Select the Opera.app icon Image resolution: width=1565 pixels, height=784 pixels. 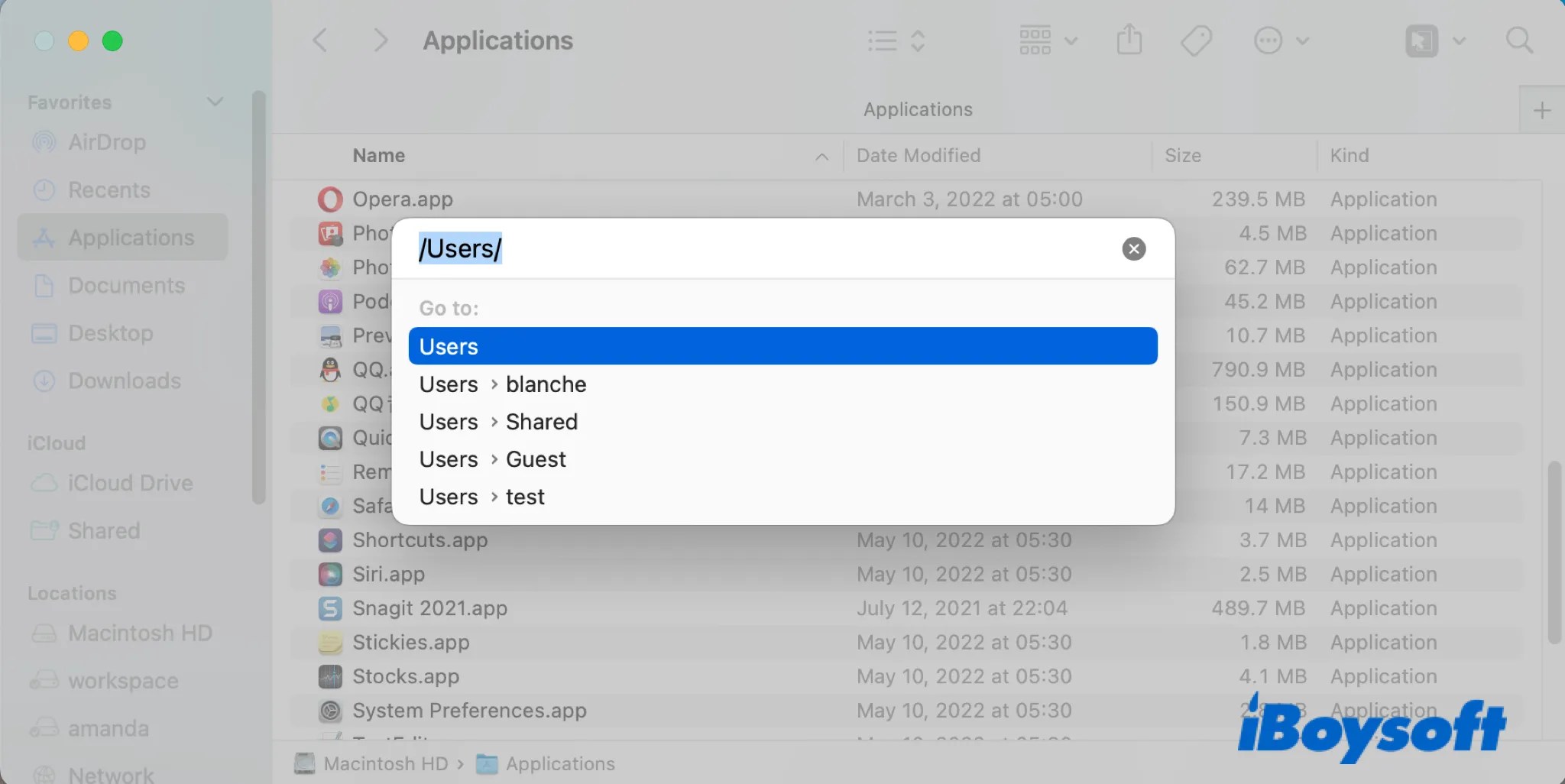point(330,199)
